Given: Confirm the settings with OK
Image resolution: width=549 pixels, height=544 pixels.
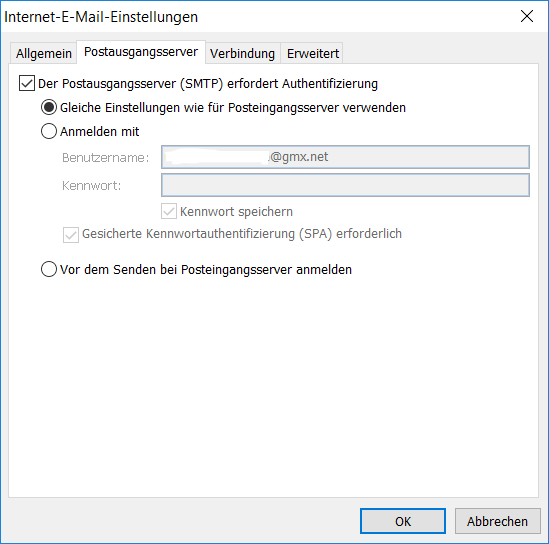Looking at the screenshot, I should click(x=403, y=521).
